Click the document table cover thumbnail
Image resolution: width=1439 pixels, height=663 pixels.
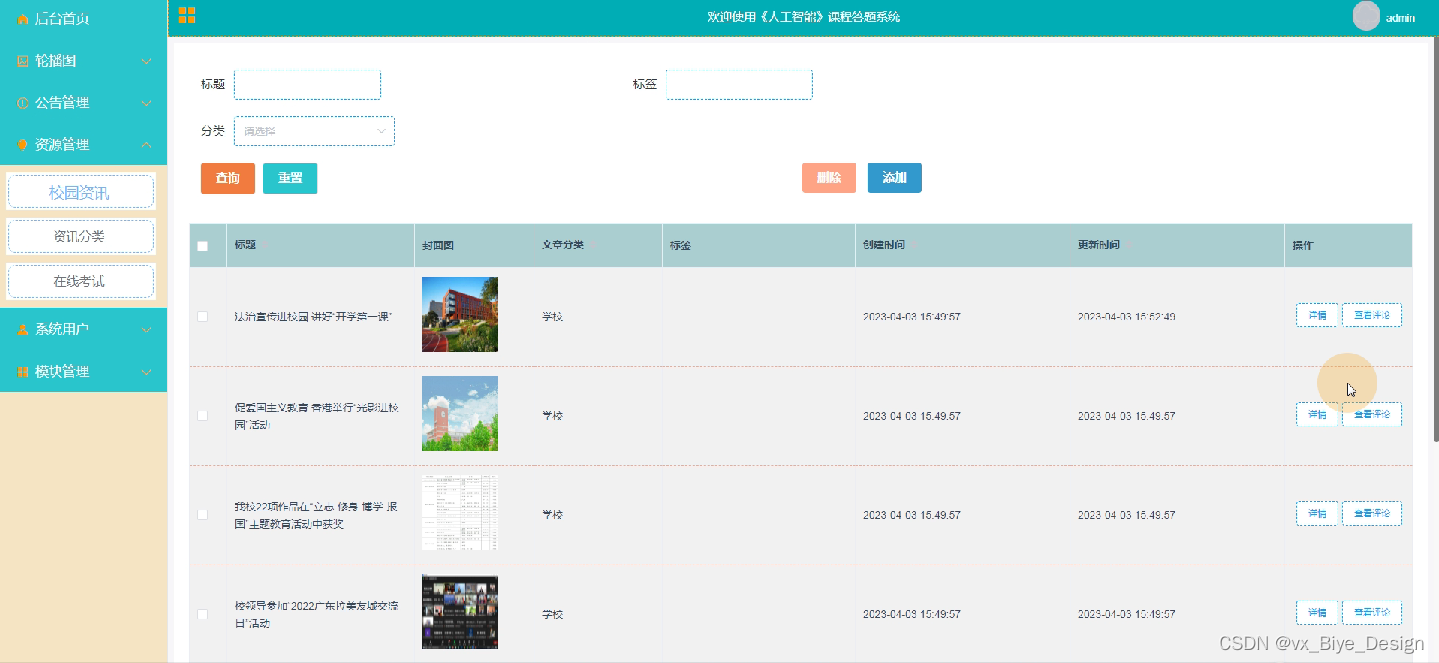(x=460, y=513)
